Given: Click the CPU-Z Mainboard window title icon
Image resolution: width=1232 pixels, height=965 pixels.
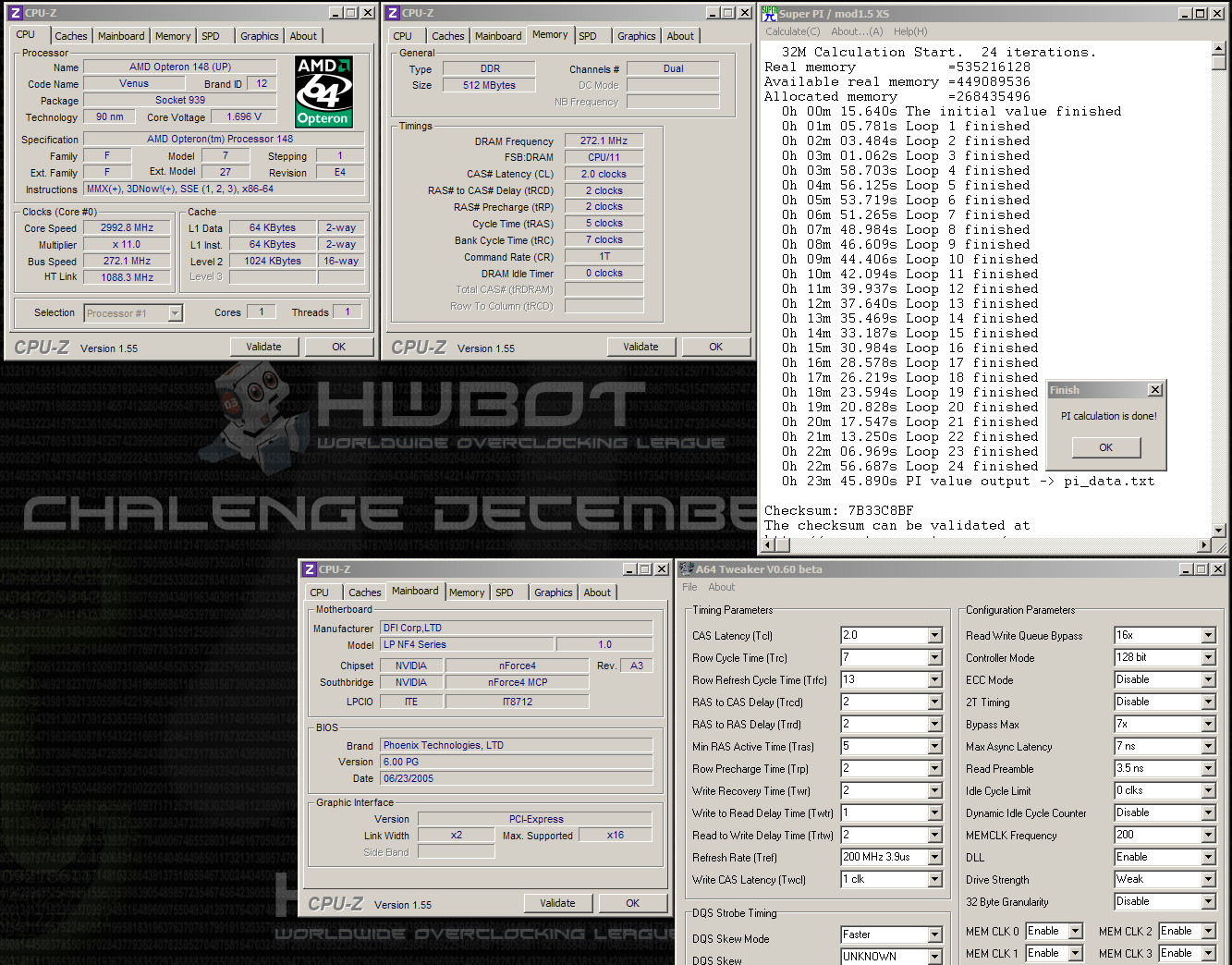Looking at the screenshot, I should (x=310, y=569).
